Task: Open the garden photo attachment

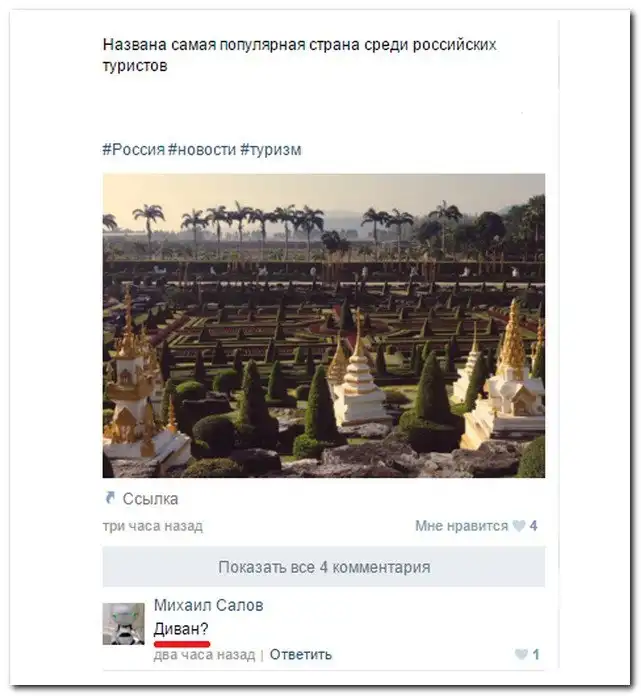Action: 324,325
